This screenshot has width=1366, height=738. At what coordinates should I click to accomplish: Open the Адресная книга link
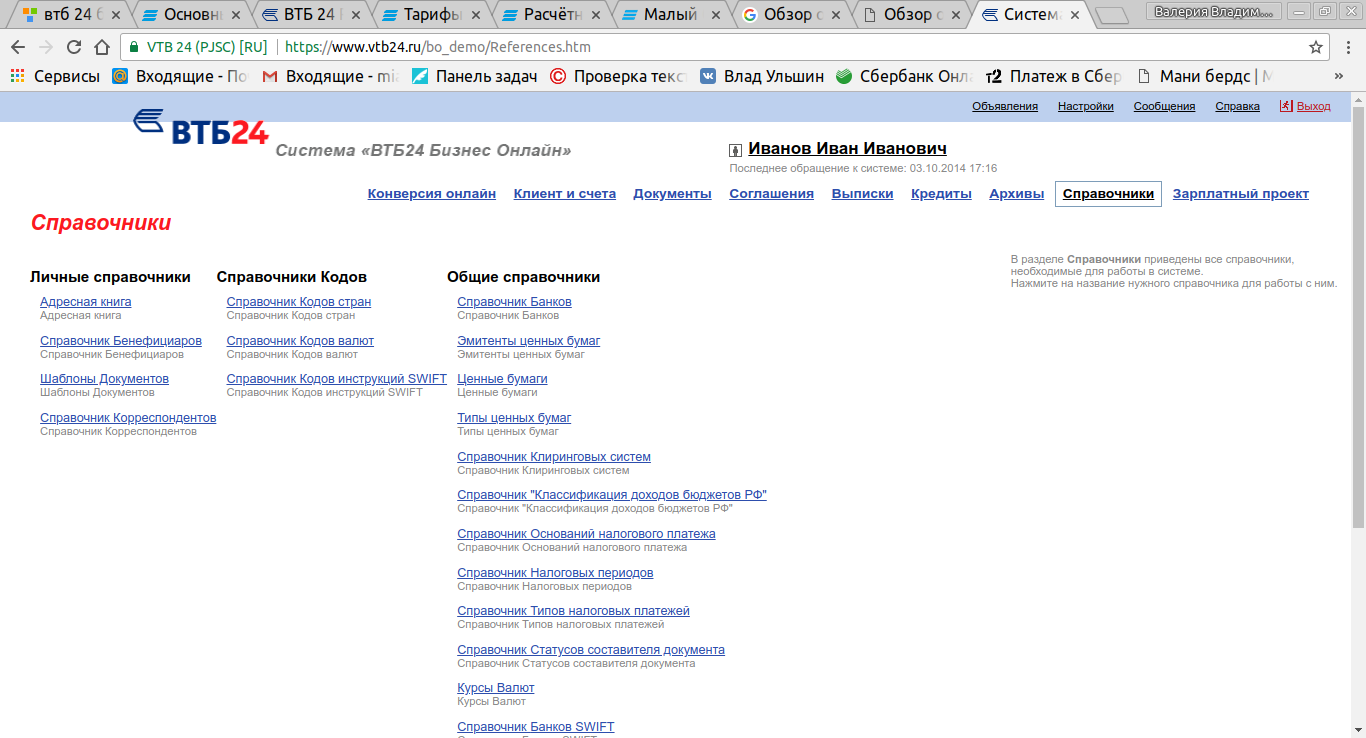(85, 302)
